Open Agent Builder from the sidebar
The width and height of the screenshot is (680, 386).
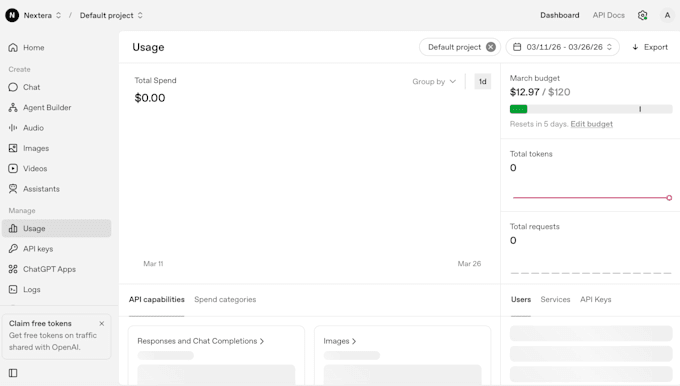pos(56,108)
